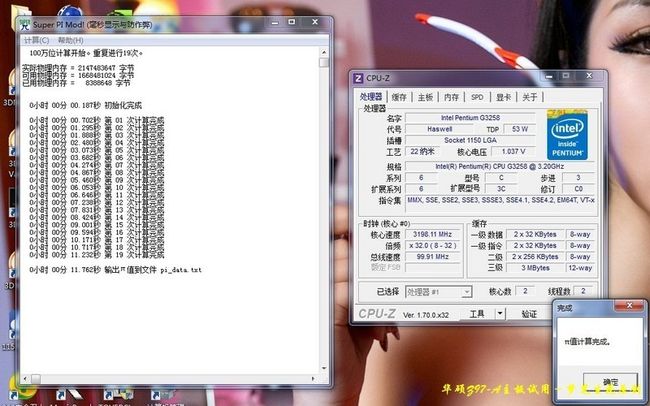Click the 实际物理内存 memory line

point(78,68)
